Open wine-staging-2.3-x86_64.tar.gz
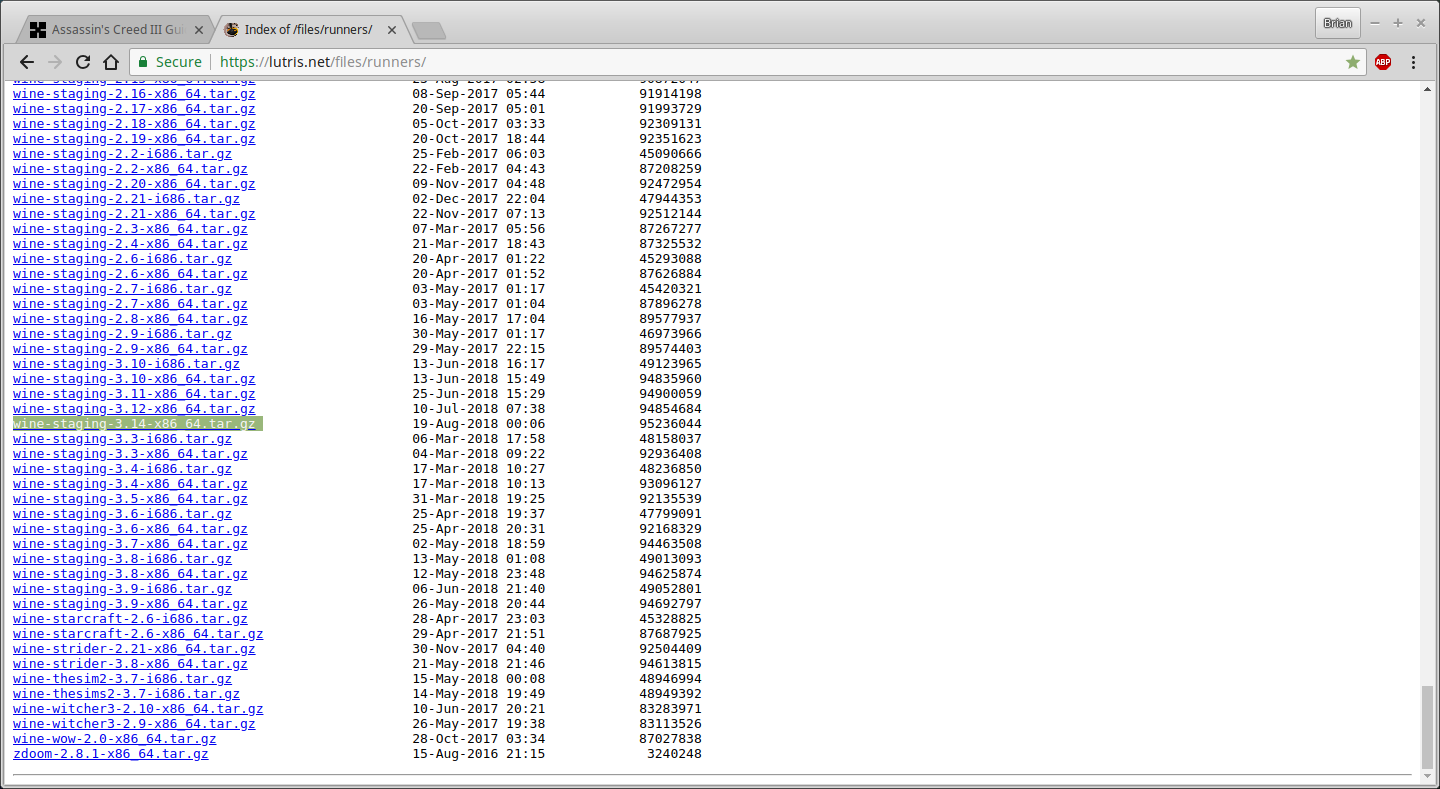Image resolution: width=1440 pixels, height=789 pixels. click(x=130, y=229)
